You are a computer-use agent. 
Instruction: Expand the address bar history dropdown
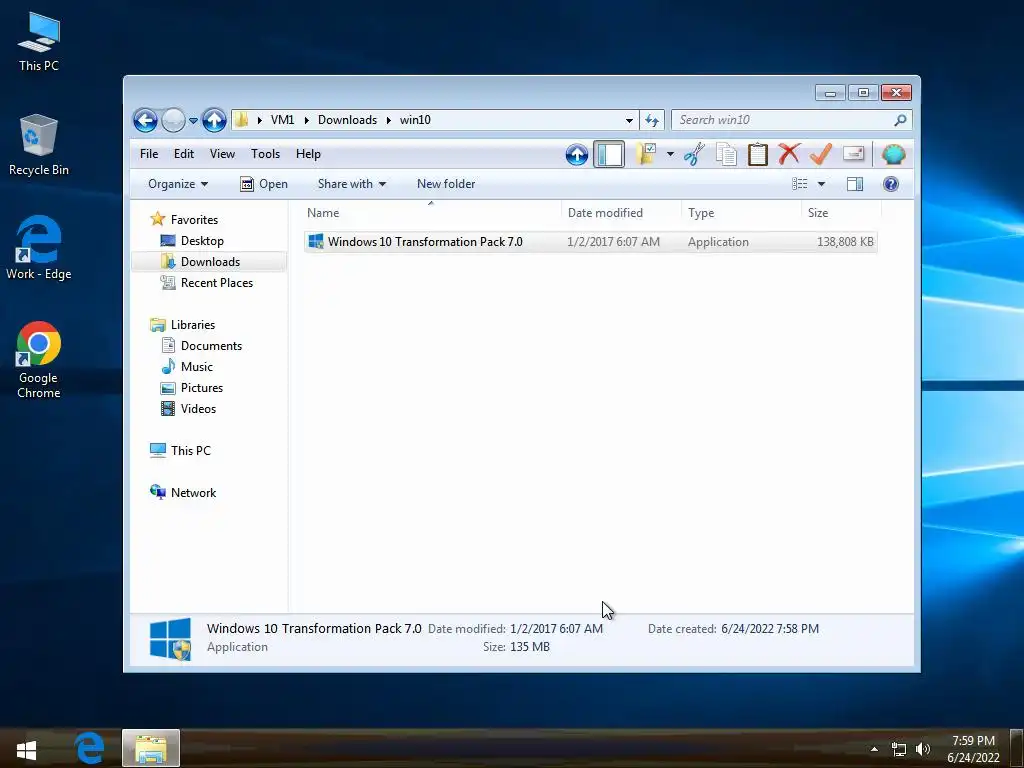(629, 120)
